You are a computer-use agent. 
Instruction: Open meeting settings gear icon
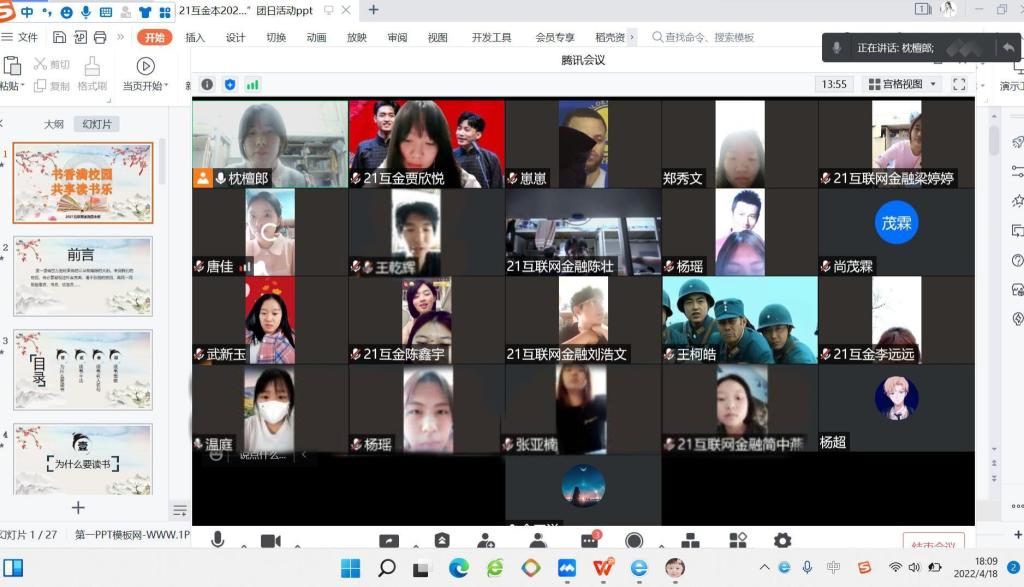point(782,540)
